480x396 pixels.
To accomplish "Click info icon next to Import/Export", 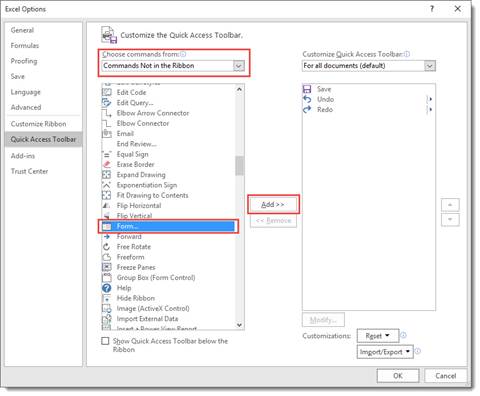I will (x=418, y=351).
